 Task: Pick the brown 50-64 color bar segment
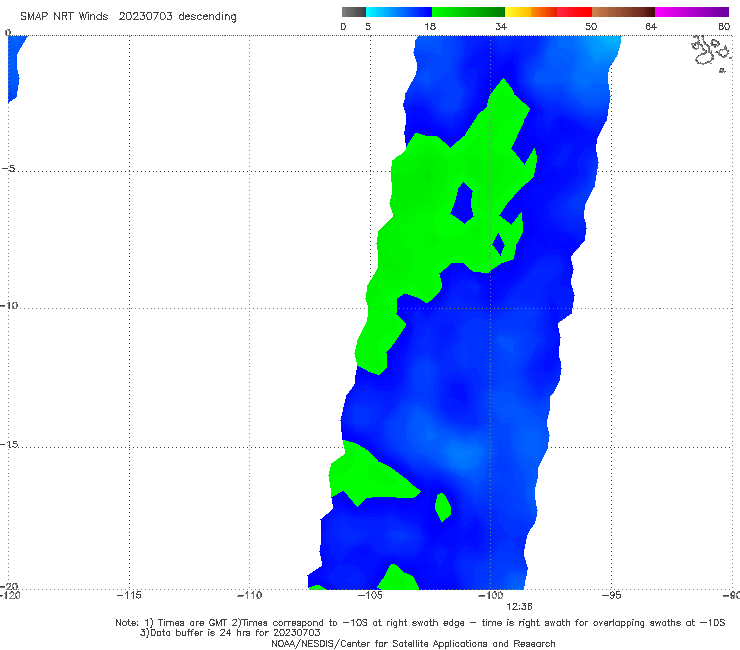(623, 12)
